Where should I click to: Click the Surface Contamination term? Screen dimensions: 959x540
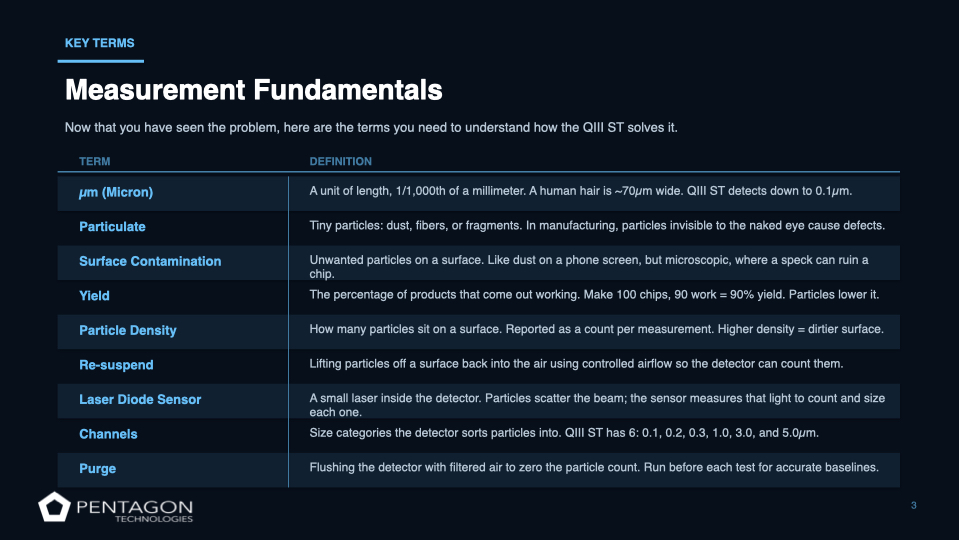(x=150, y=261)
